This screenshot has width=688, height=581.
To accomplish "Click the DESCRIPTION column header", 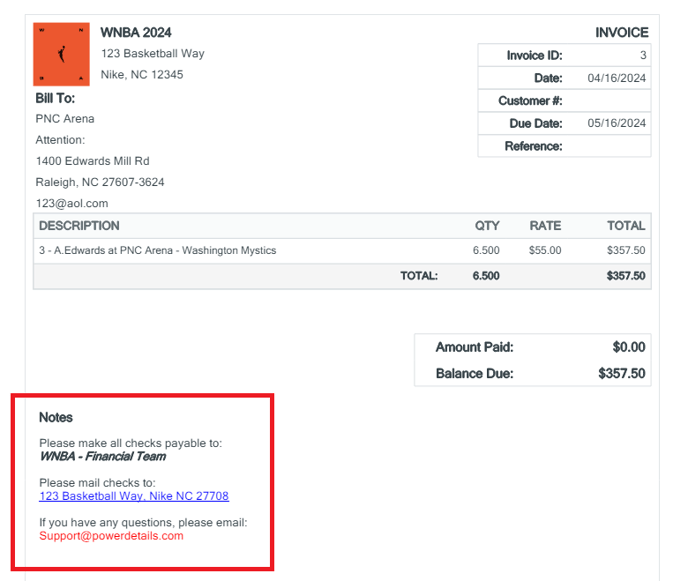I will click(x=79, y=226).
